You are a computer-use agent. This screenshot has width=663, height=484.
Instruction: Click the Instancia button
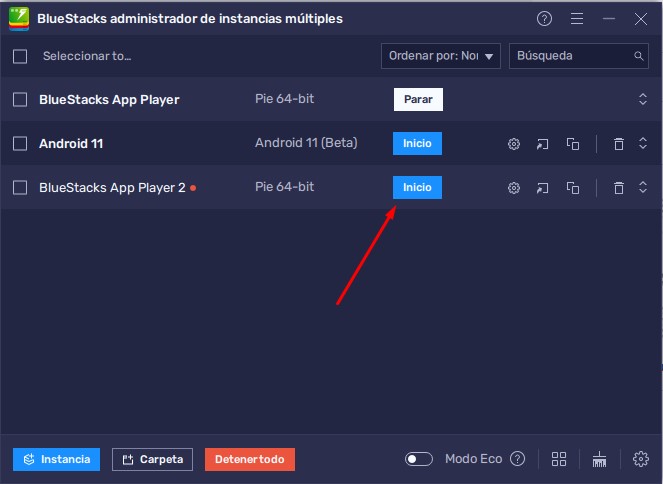point(56,459)
